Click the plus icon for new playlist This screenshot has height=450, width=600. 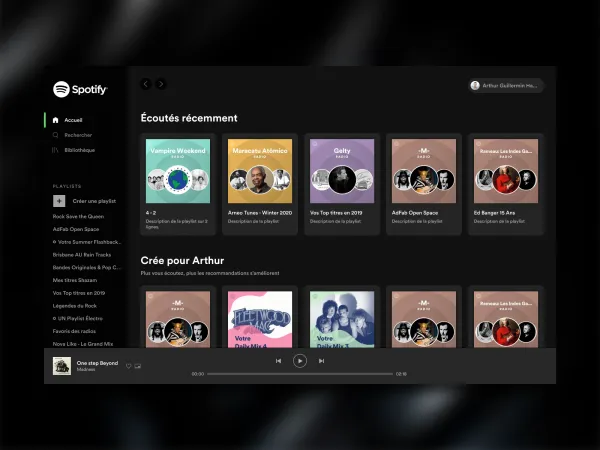point(59,201)
